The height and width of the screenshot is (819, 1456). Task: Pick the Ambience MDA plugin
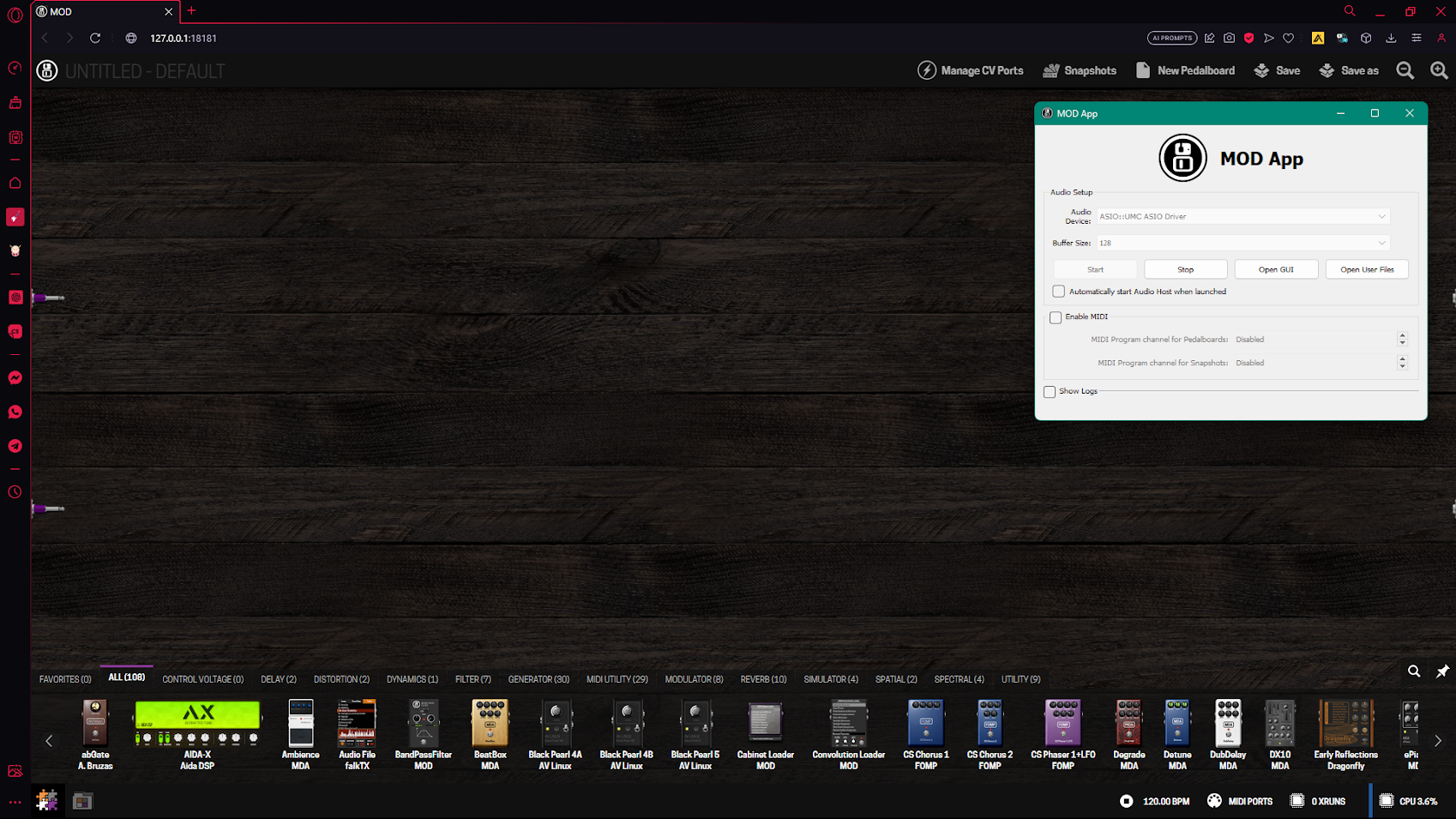coord(300,734)
